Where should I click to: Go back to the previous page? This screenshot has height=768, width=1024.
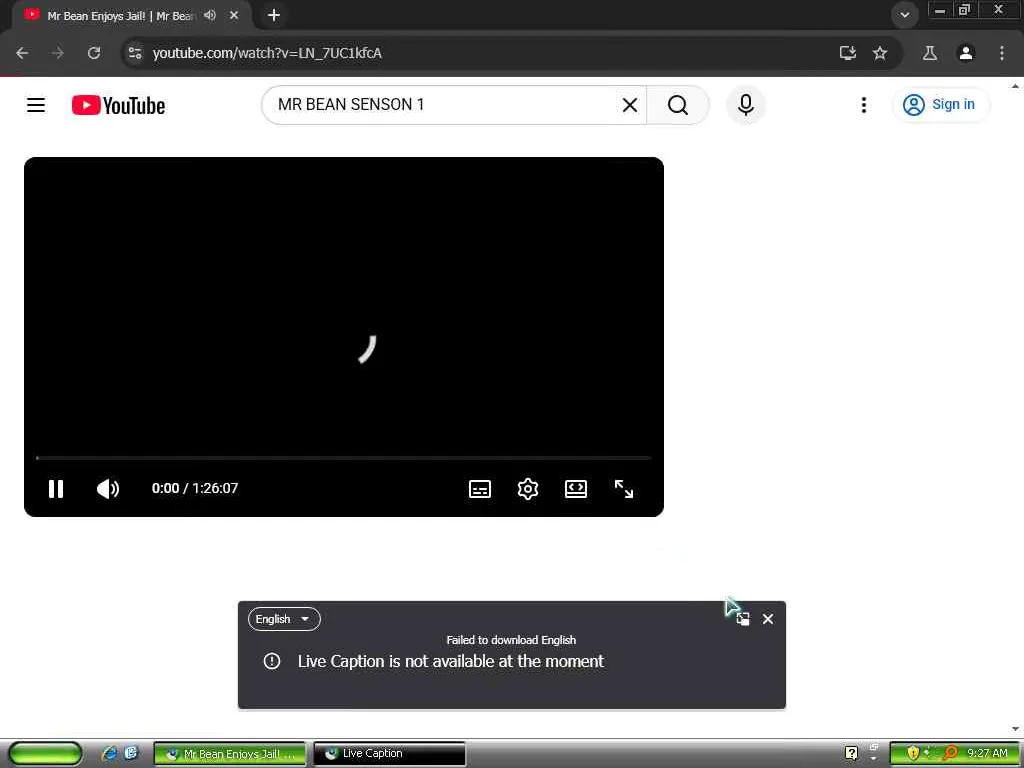[22, 53]
